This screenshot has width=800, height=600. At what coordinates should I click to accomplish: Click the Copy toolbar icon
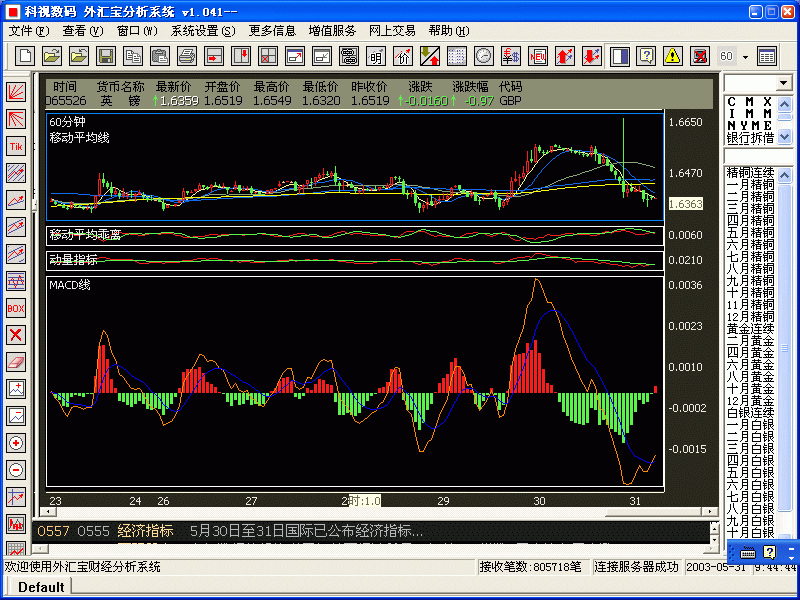(133, 56)
